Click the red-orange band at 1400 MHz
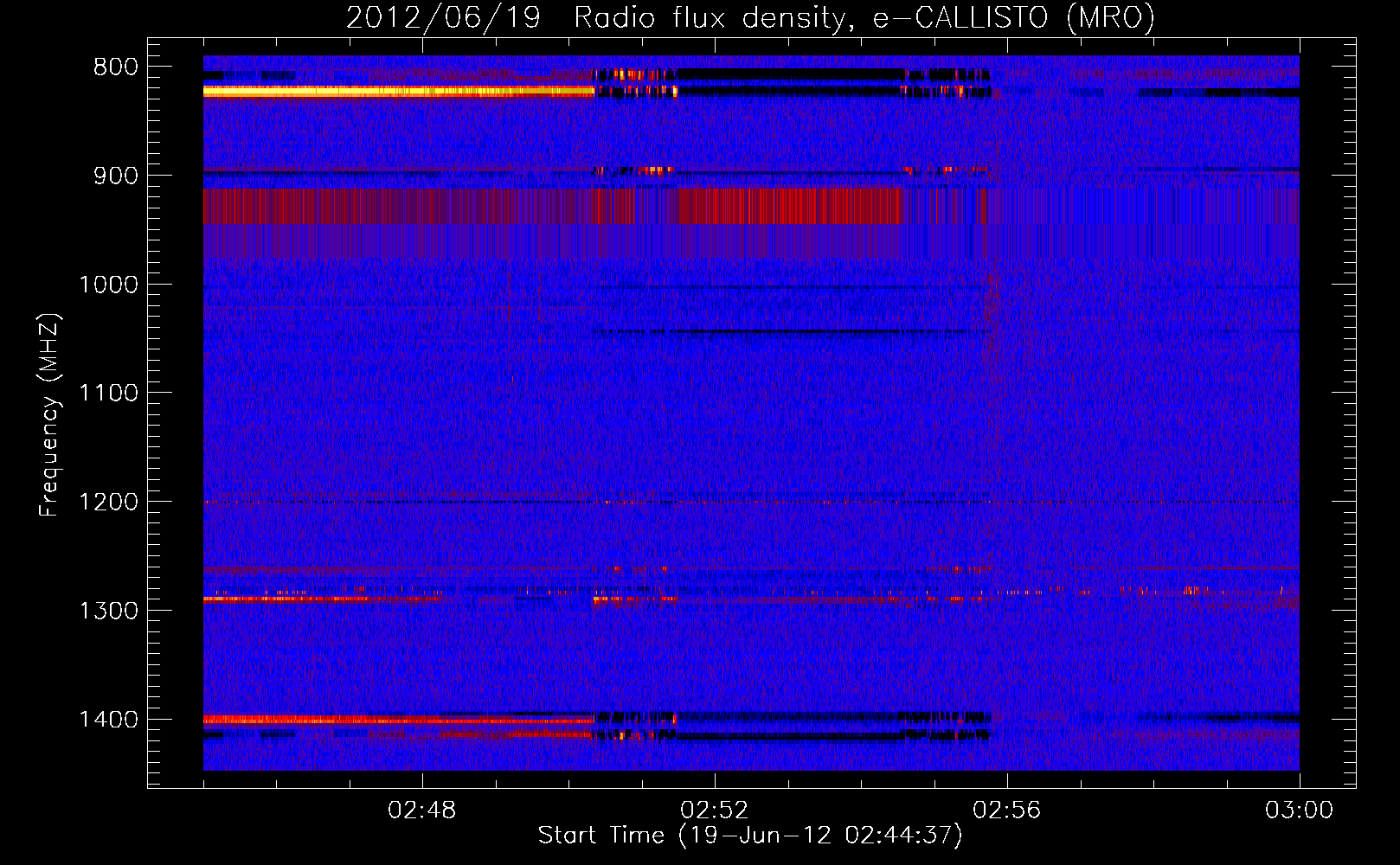 click(399, 720)
